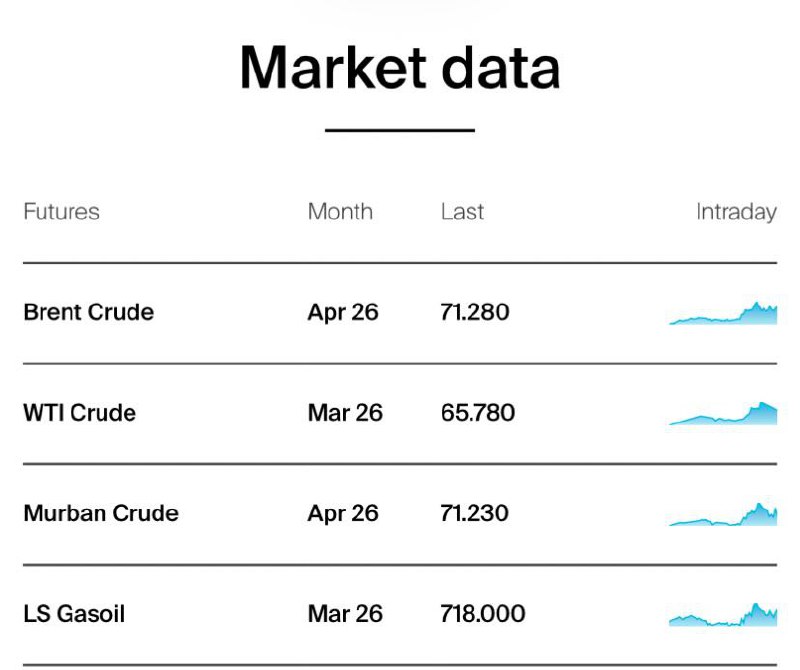Select LS Gasoil last price 718.000
Image resolution: width=800 pixels, height=670 pixels.
click(482, 613)
